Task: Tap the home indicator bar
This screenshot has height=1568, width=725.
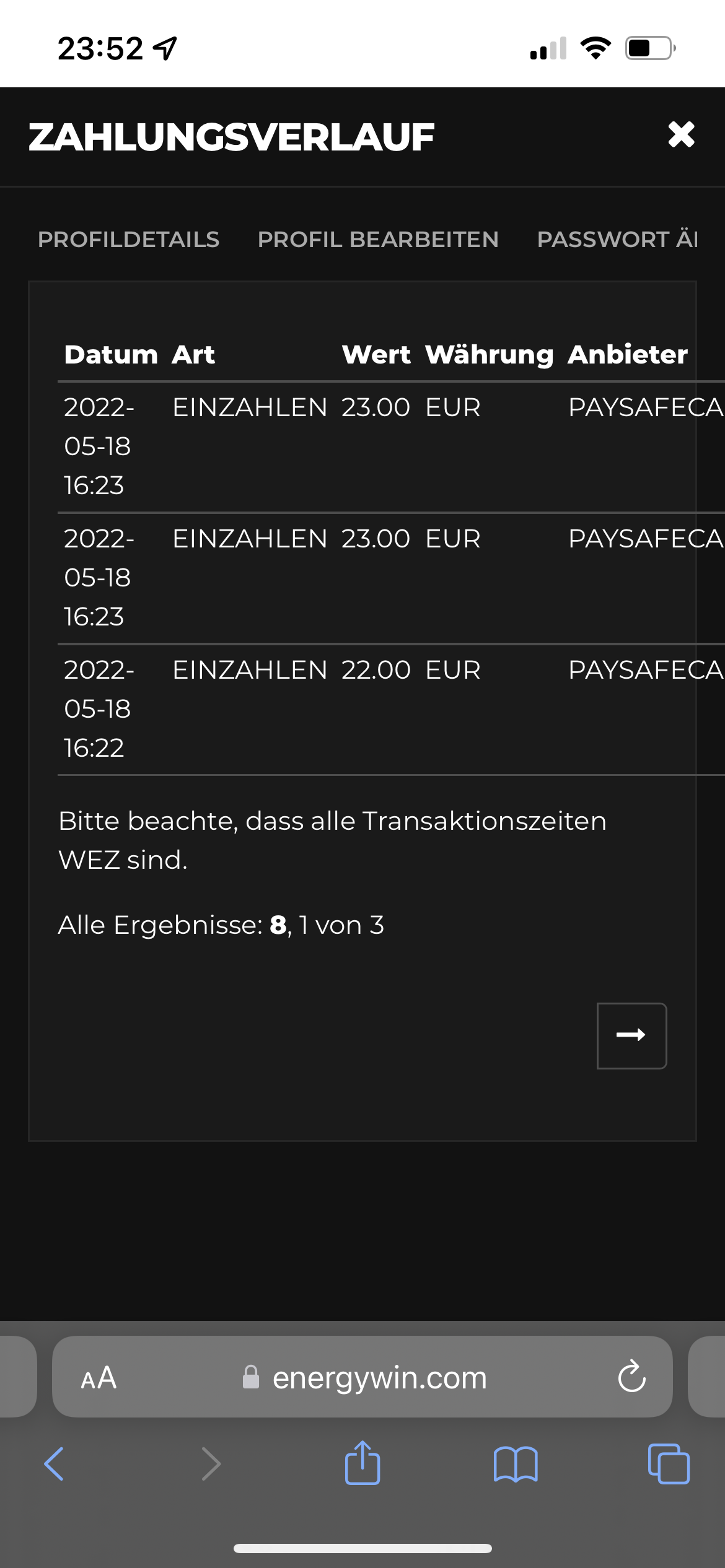Action: pyautogui.click(x=362, y=1548)
